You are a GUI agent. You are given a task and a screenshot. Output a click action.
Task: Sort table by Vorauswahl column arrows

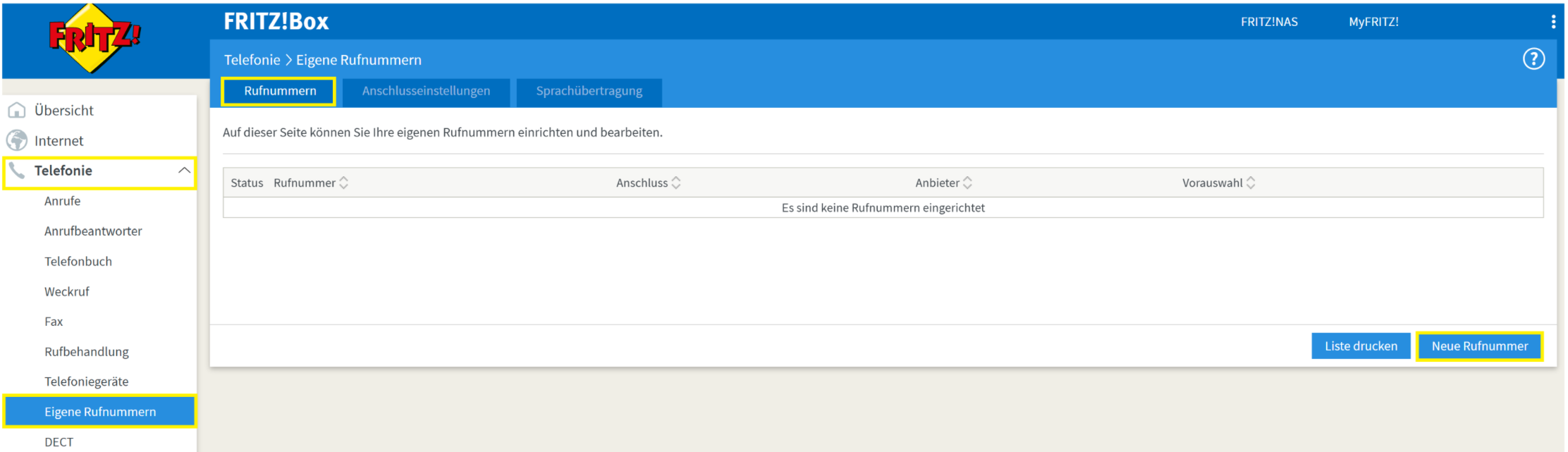coord(1251,183)
